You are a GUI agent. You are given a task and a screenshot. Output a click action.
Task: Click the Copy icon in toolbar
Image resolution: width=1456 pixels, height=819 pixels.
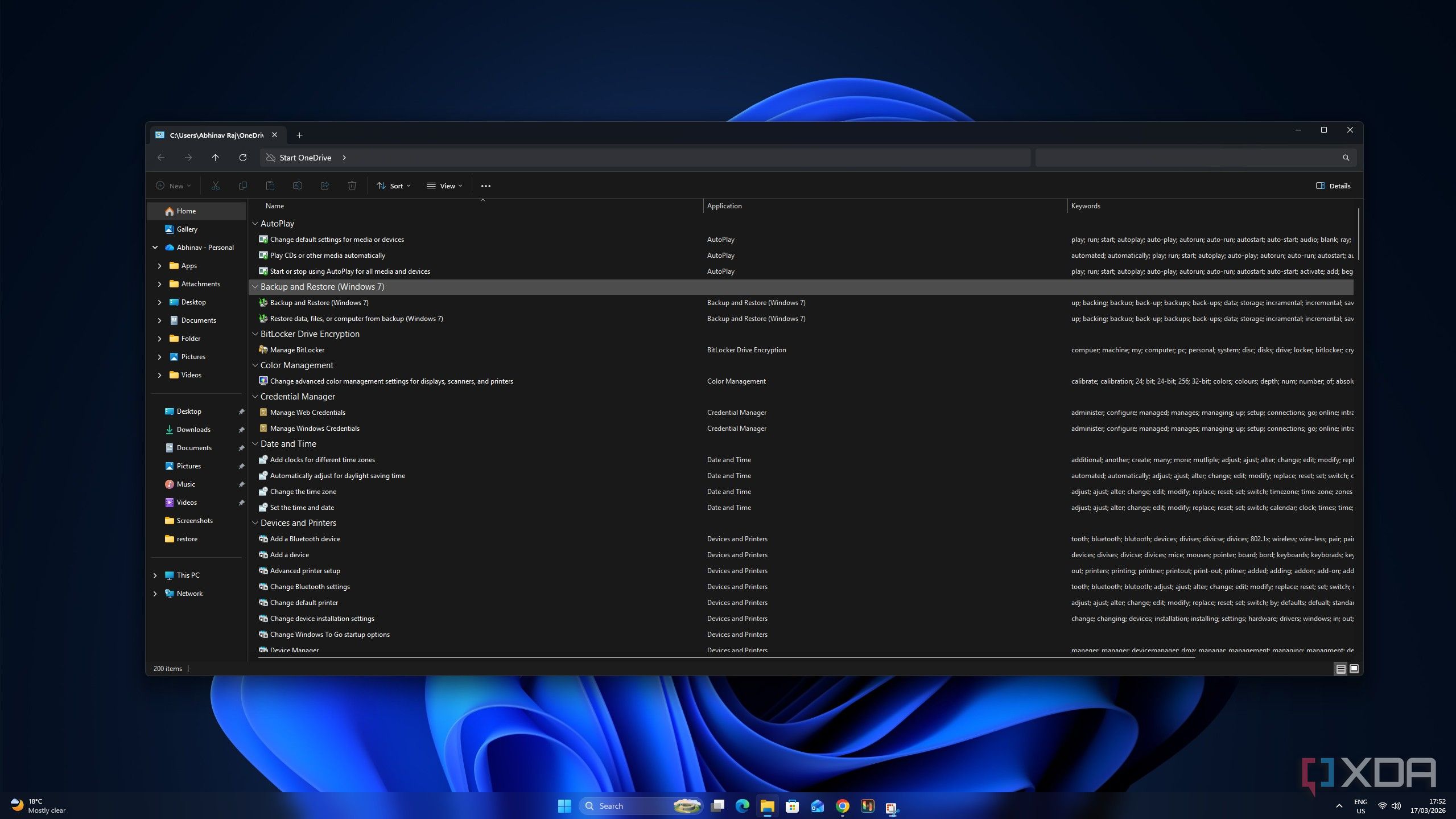coord(242,186)
